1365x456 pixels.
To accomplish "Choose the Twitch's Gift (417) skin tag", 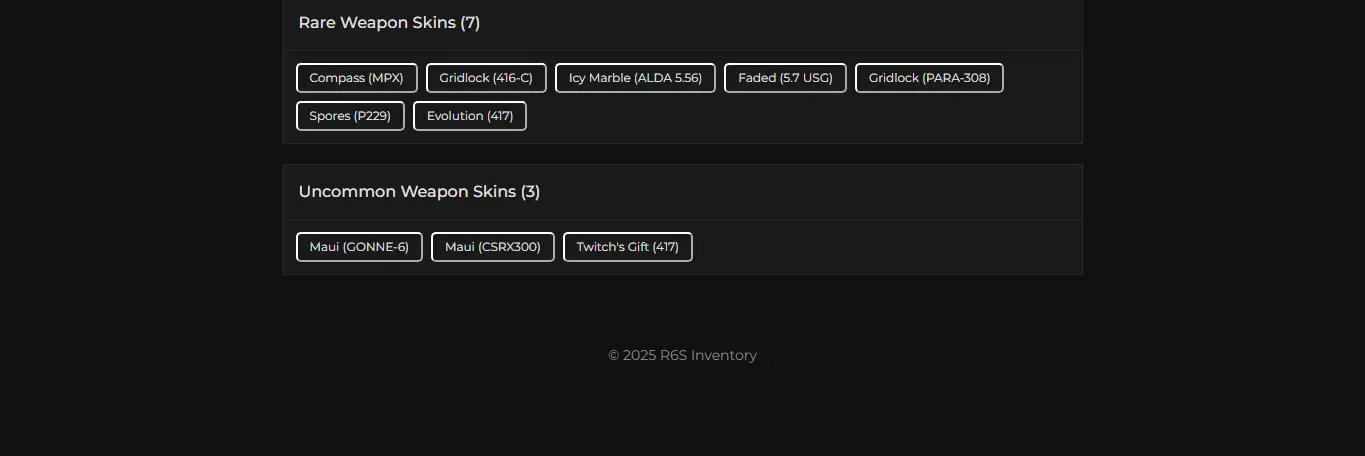I will point(627,247).
